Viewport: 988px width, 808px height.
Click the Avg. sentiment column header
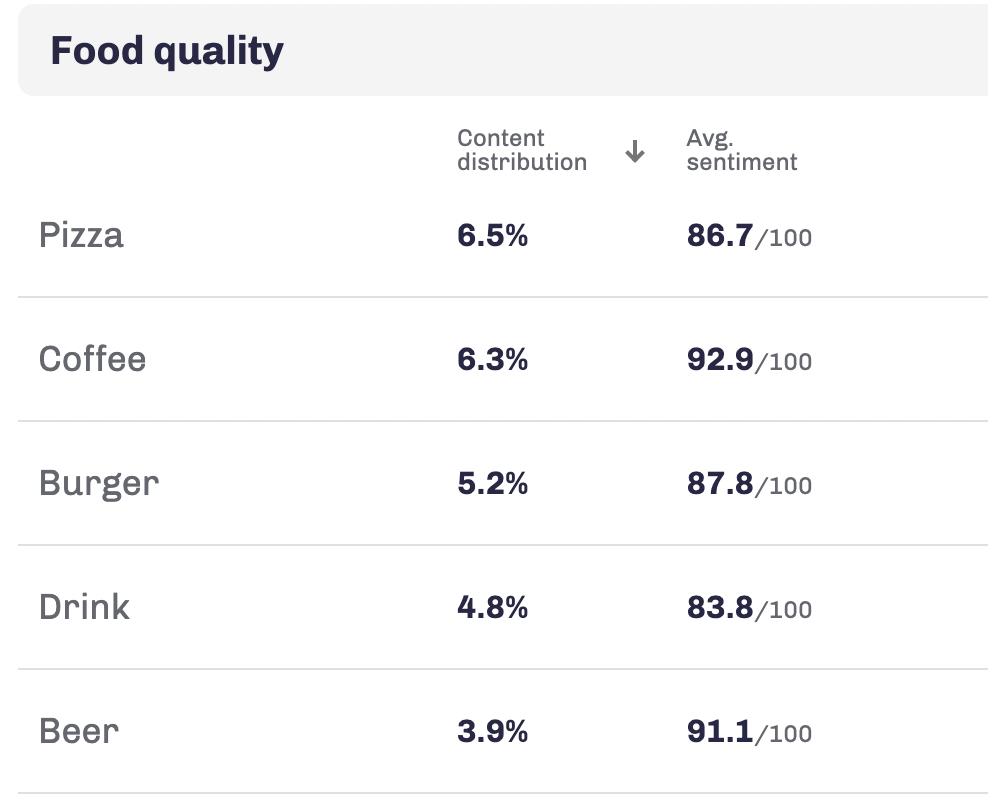[741, 150]
